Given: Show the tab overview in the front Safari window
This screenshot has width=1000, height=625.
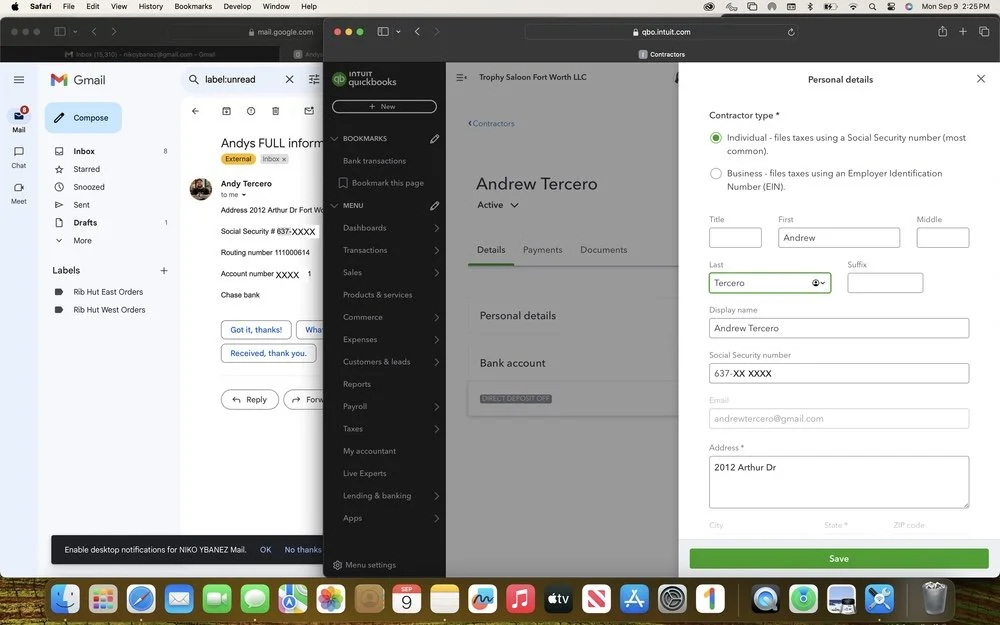Looking at the screenshot, I should click(984, 31).
